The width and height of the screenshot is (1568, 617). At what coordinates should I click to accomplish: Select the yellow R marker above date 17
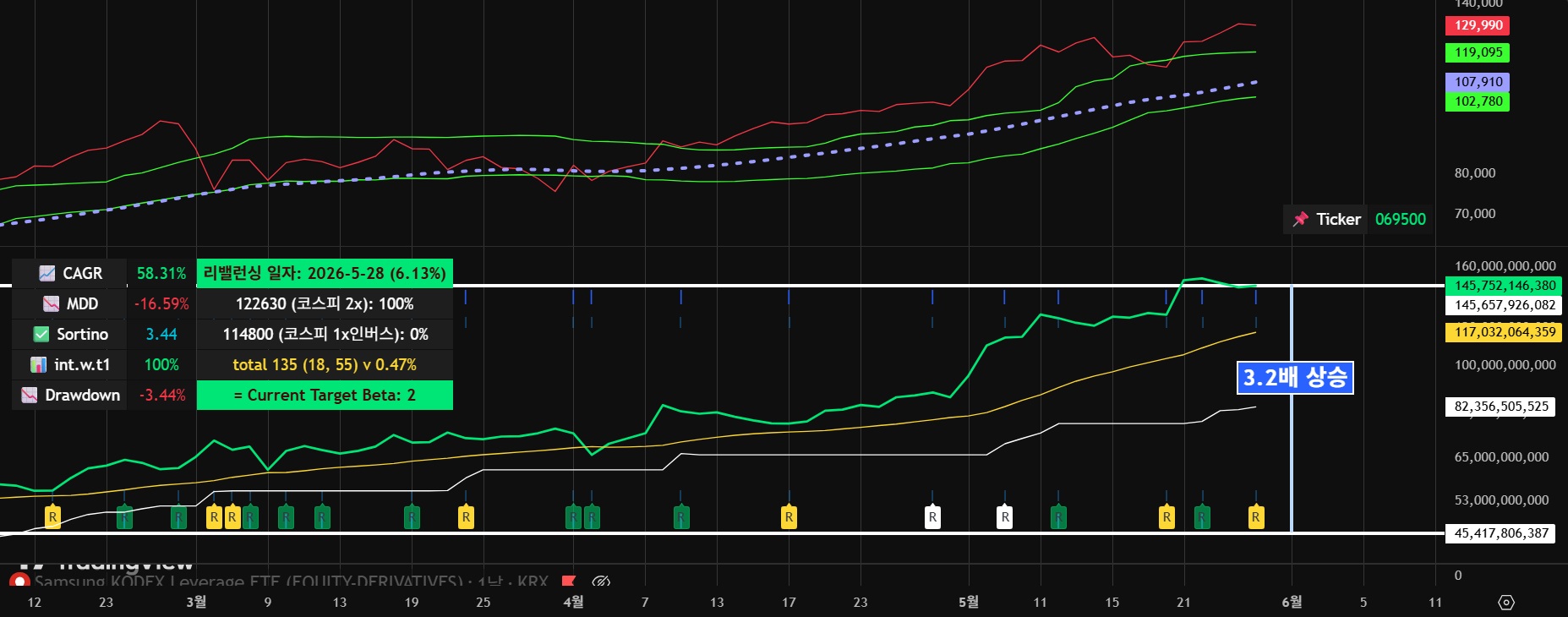[x=789, y=517]
